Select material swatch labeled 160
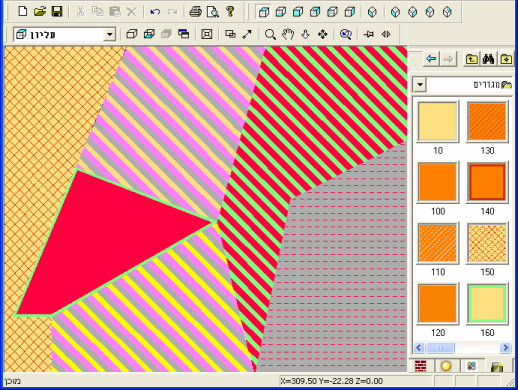 point(487,304)
